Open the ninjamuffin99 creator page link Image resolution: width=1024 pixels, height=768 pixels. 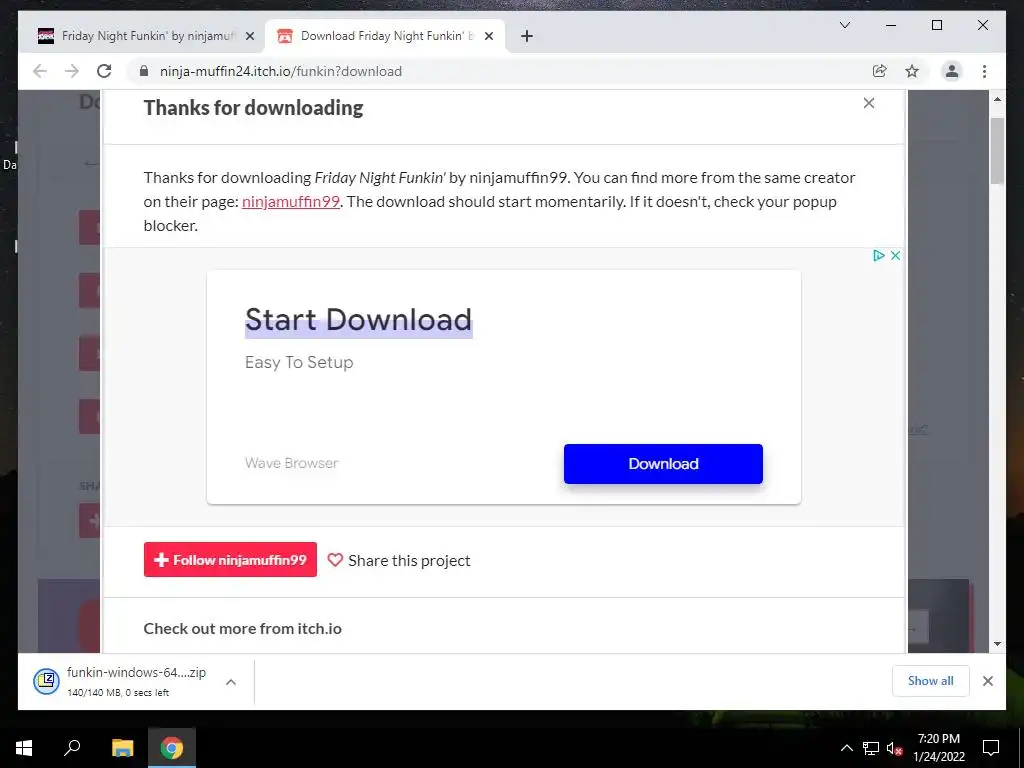(291, 201)
